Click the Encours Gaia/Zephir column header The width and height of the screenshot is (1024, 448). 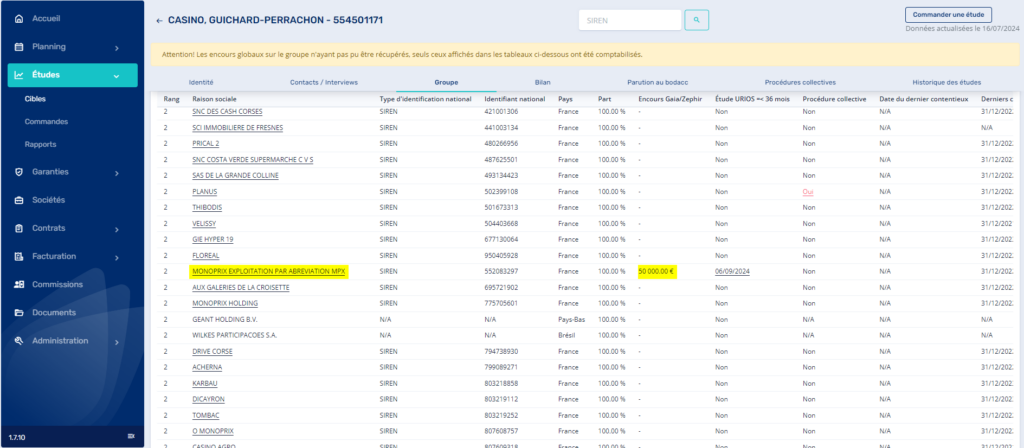[670, 99]
